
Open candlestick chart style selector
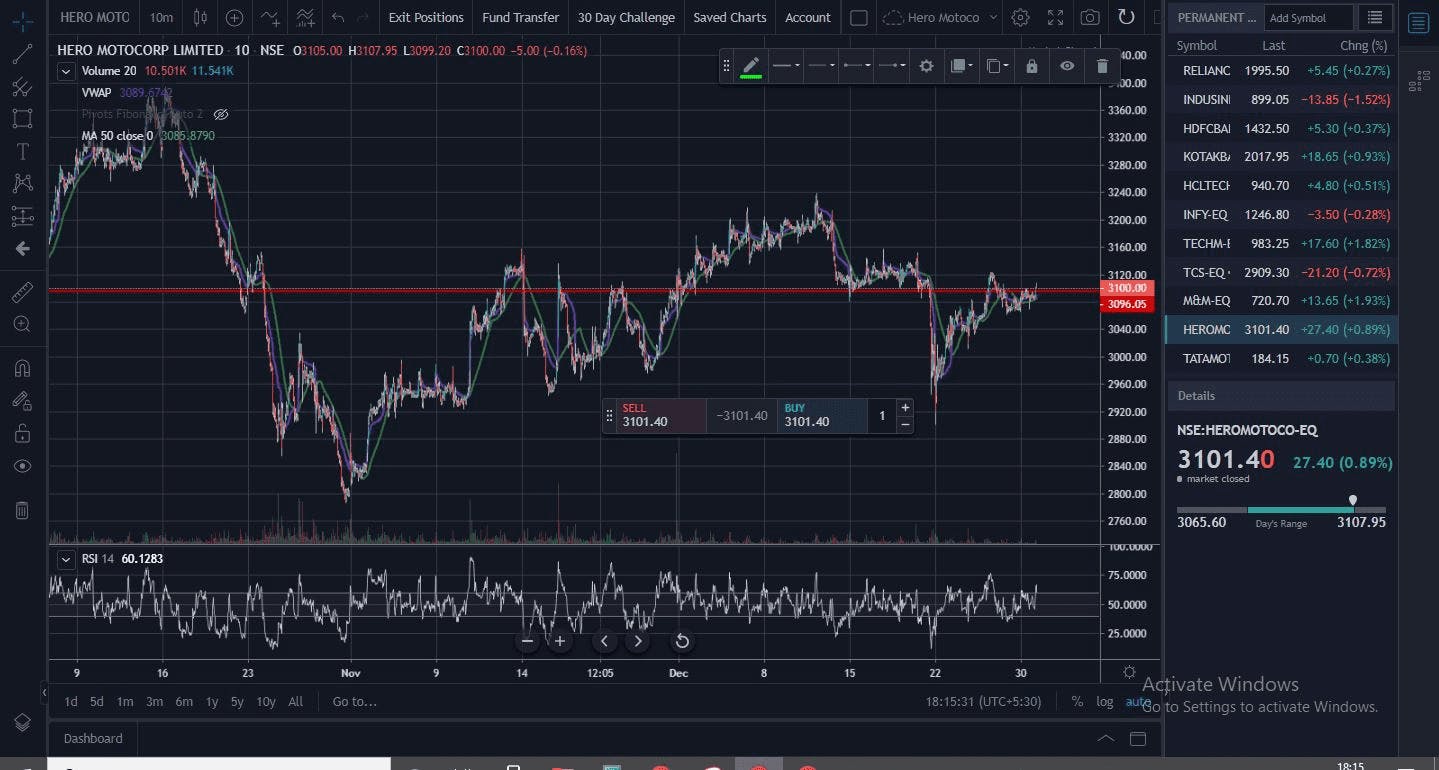point(200,17)
